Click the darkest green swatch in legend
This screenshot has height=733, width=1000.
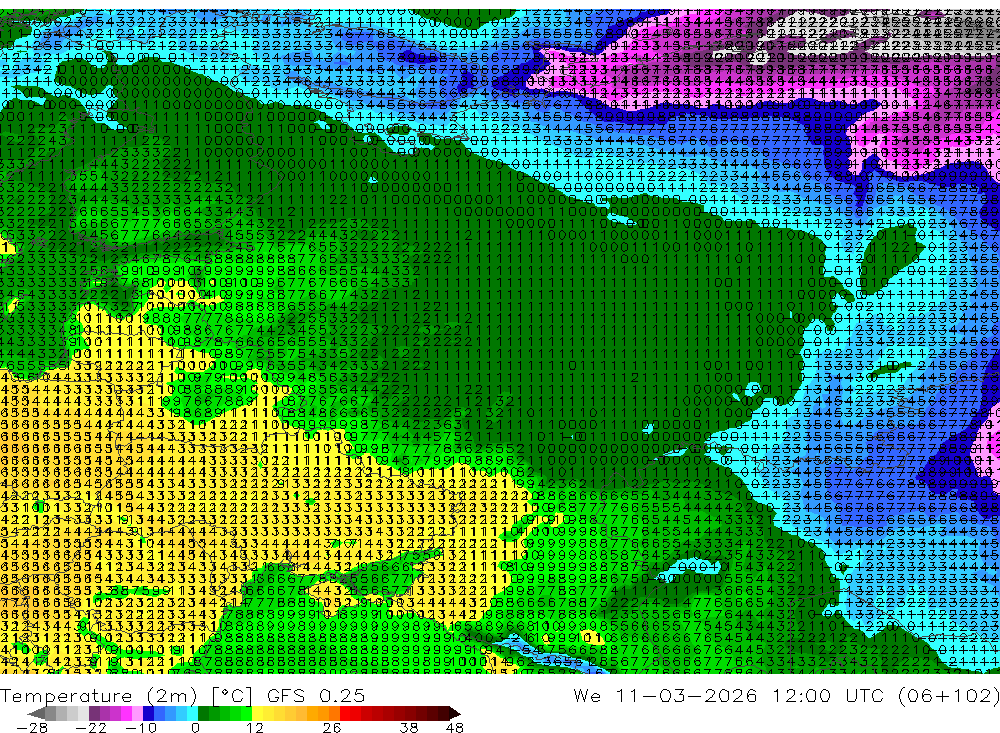[x=203, y=713]
